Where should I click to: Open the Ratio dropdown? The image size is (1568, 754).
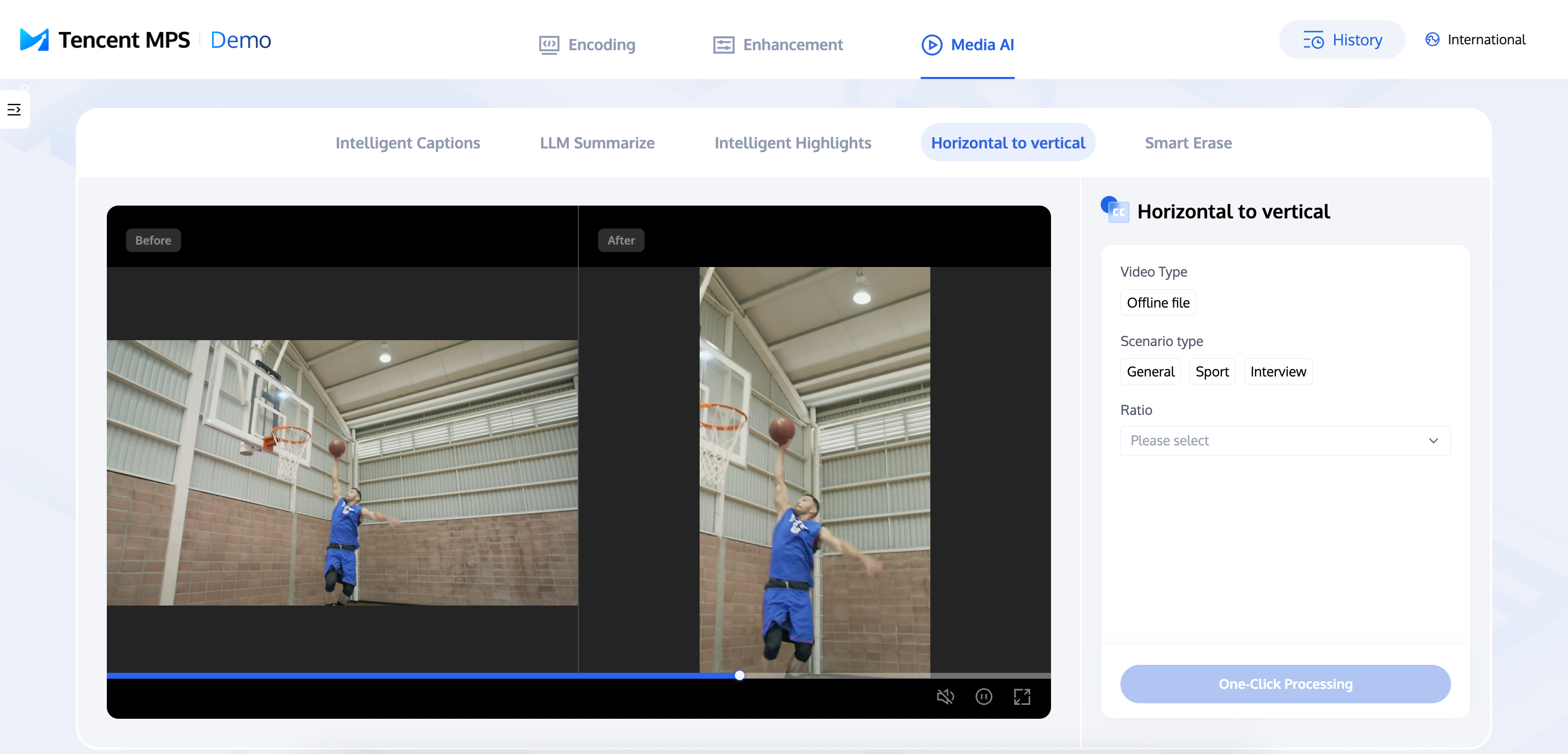(1278, 441)
